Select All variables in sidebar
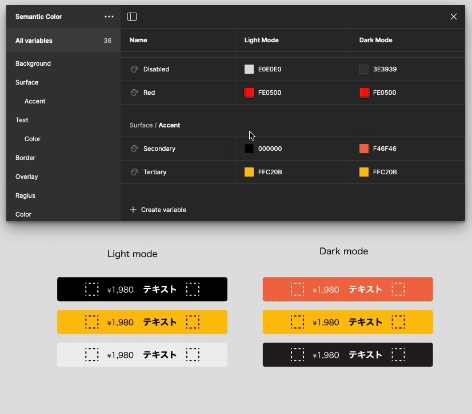 (x=63, y=41)
